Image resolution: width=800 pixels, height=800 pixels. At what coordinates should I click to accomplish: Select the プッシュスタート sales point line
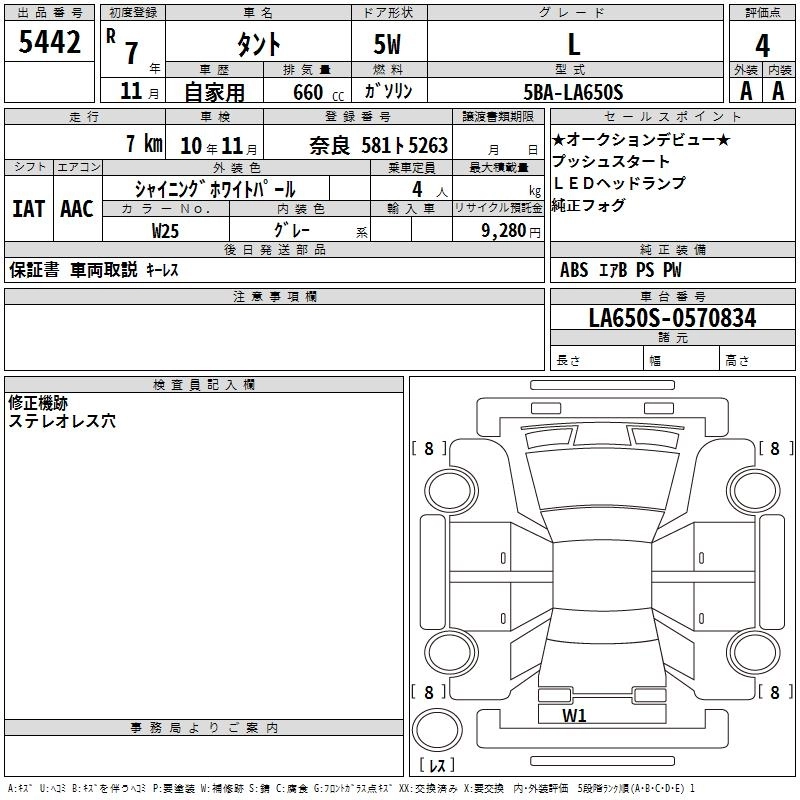click(611, 161)
